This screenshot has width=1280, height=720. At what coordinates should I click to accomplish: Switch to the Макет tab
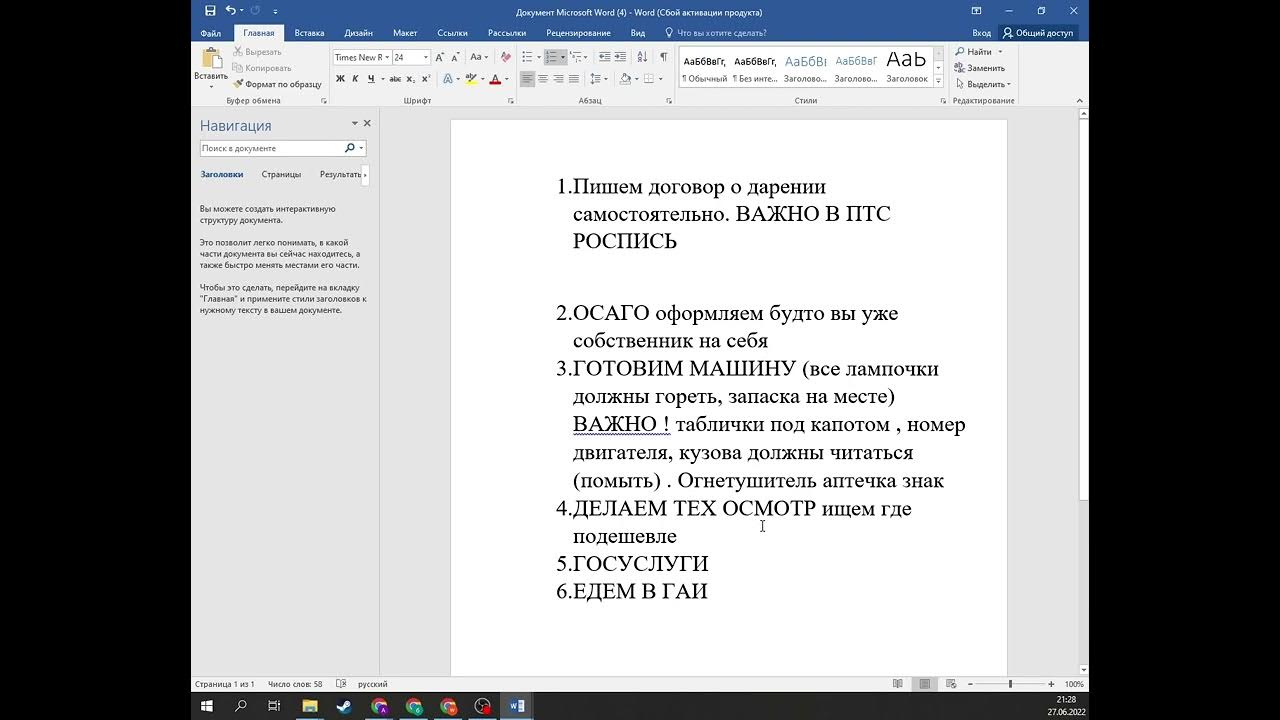(x=405, y=33)
